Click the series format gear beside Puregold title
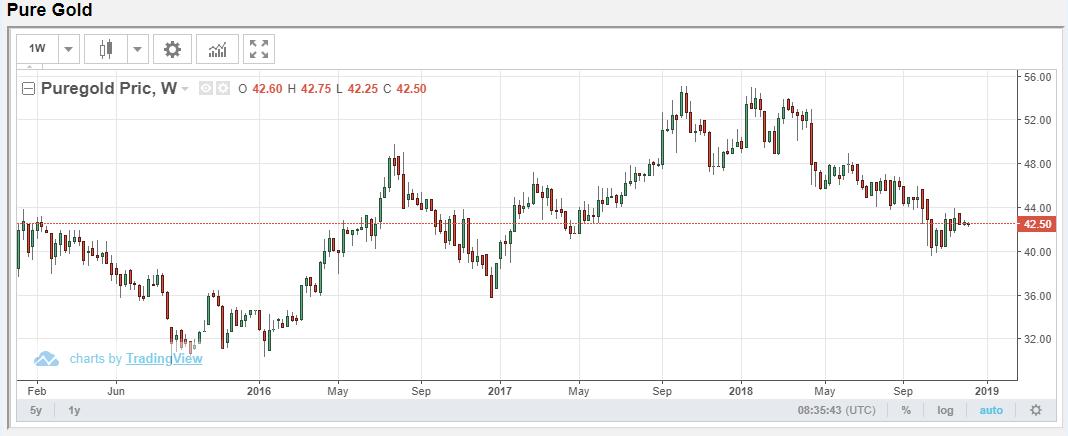This screenshot has height=436, width=1068. tap(223, 88)
